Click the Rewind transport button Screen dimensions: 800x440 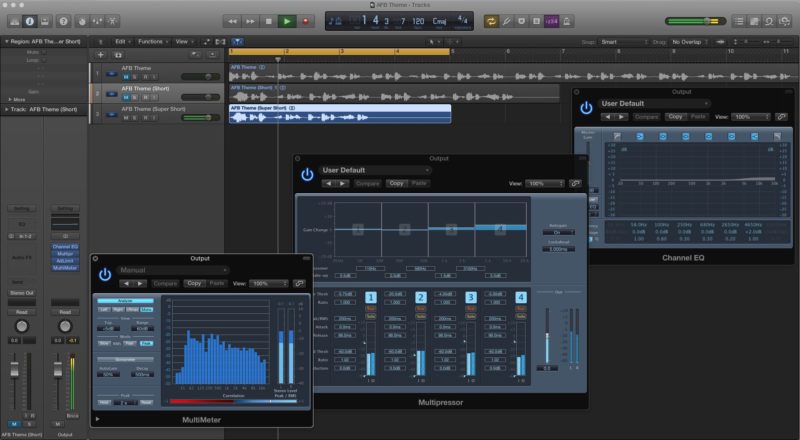click(x=232, y=21)
